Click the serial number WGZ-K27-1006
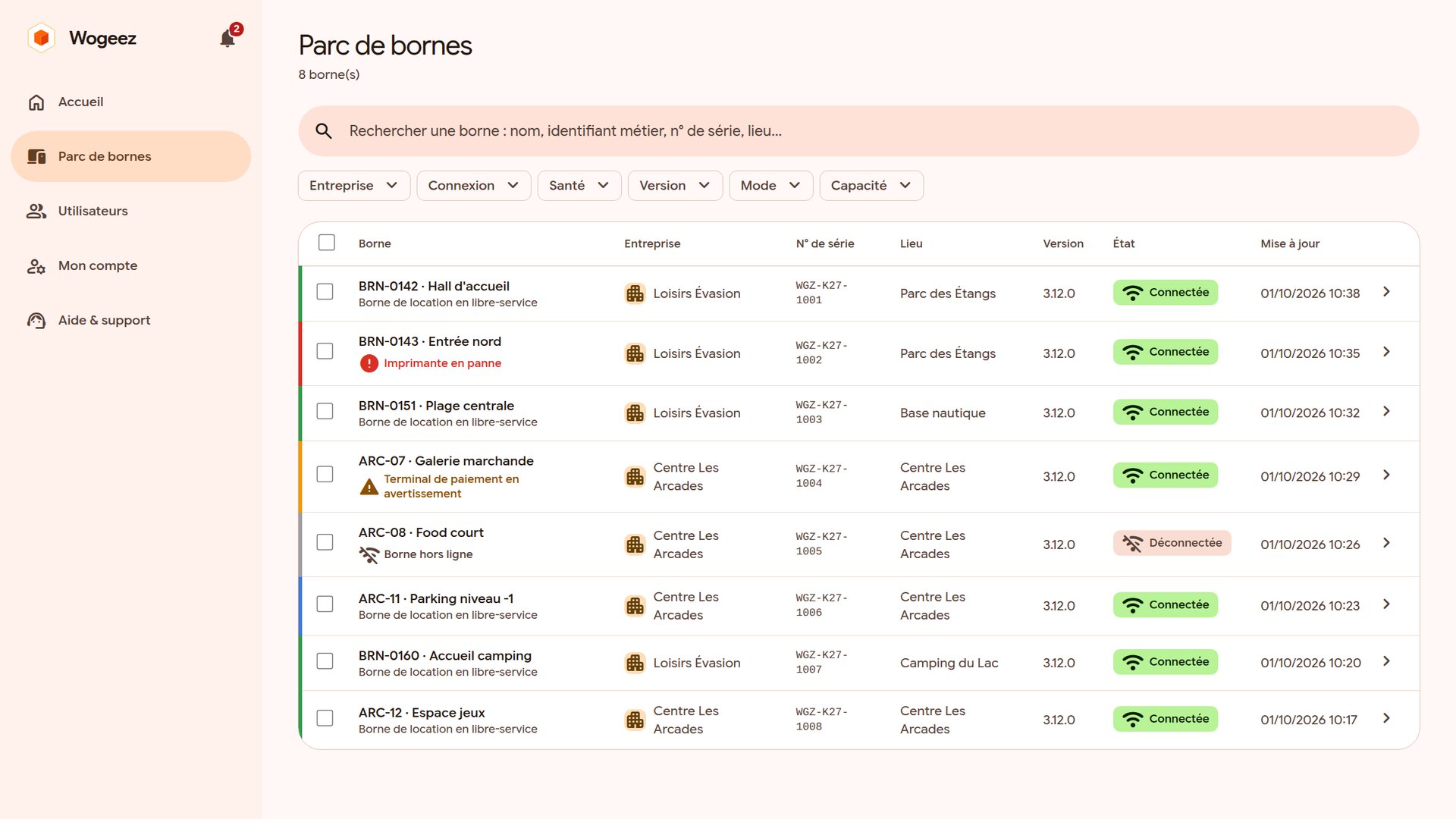1456x819 pixels. pos(822,605)
